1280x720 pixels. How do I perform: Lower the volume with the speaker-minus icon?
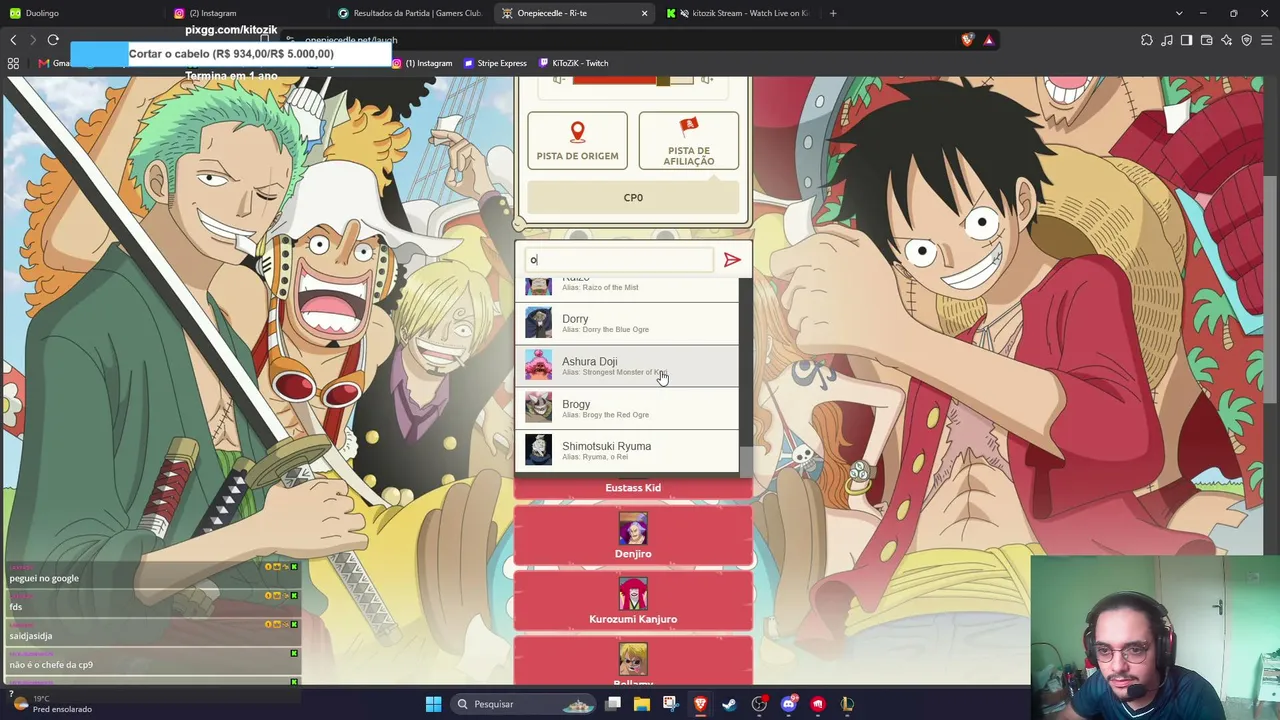pos(558,79)
